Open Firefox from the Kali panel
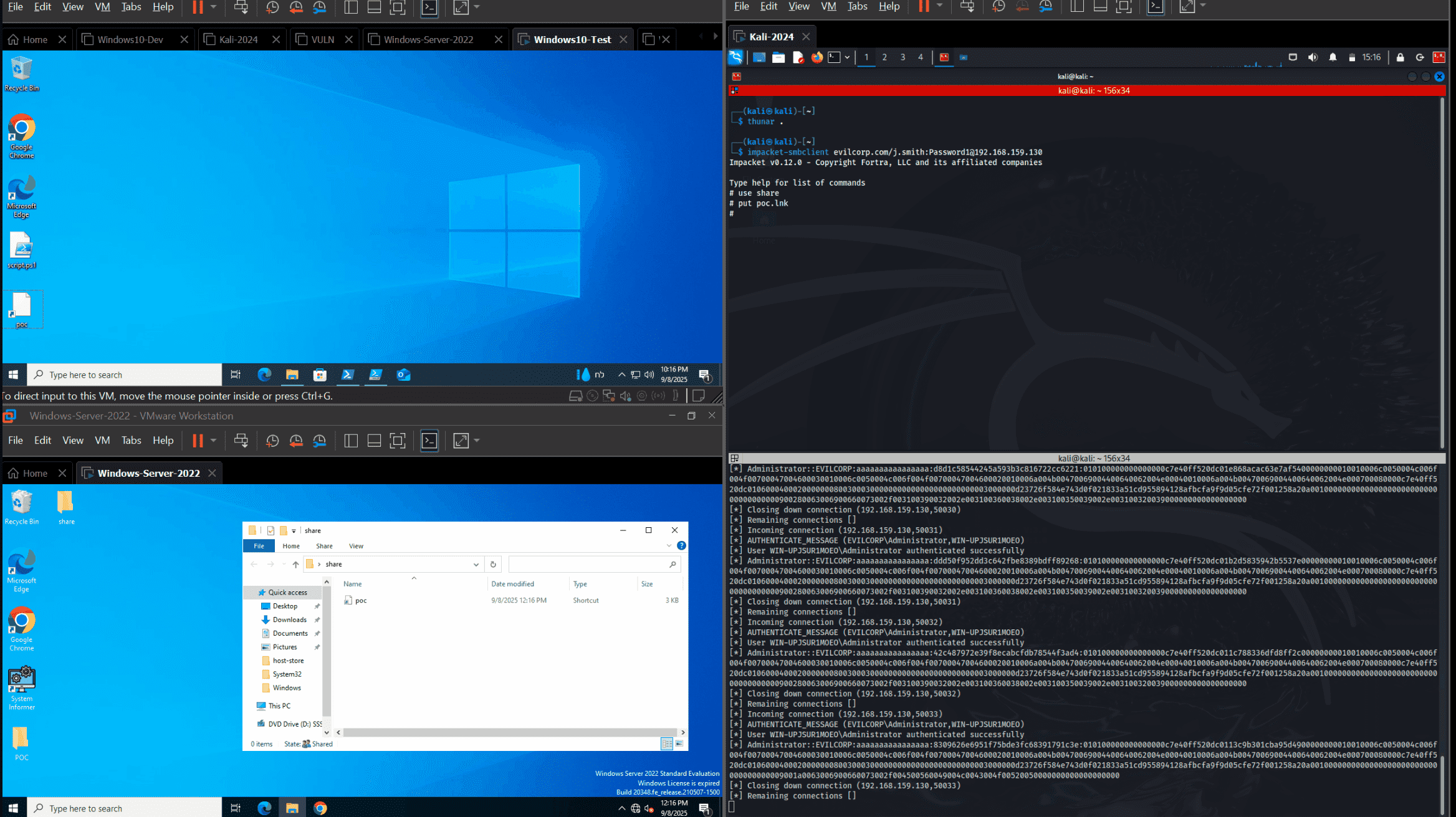Image resolution: width=1456 pixels, height=817 pixels. coord(817,57)
